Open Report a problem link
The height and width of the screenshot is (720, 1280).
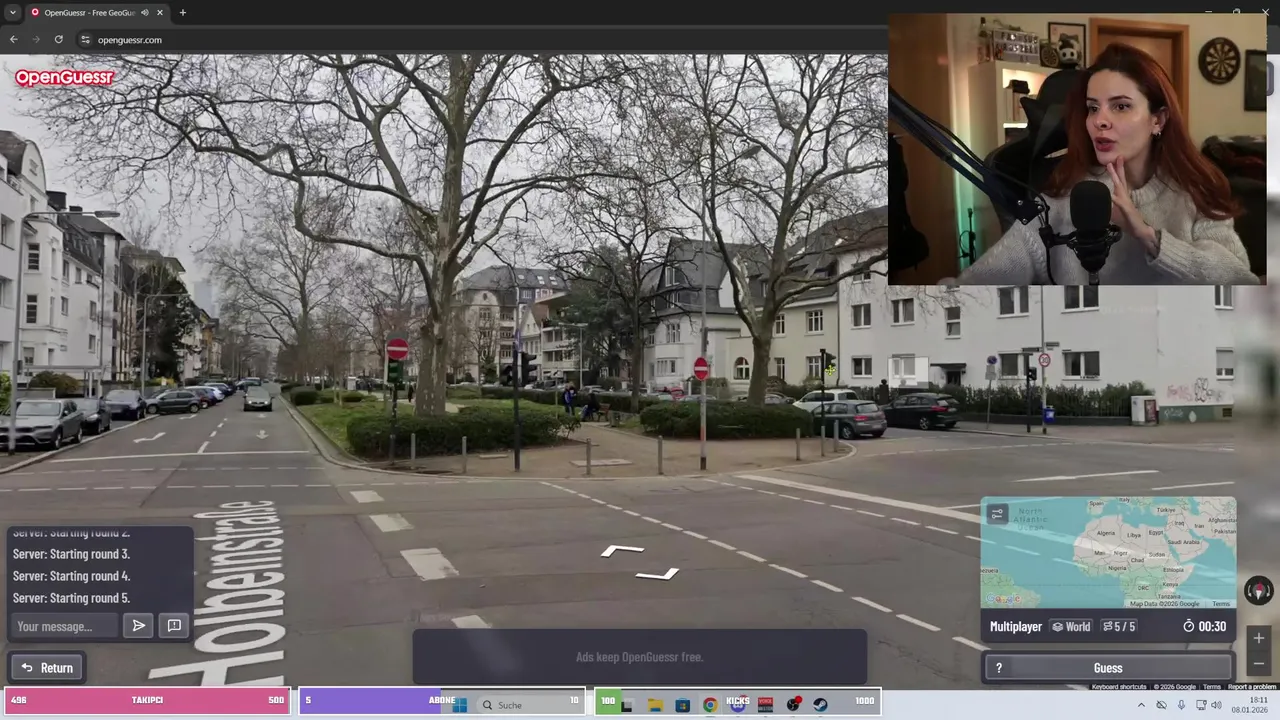[x=1251, y=687]
